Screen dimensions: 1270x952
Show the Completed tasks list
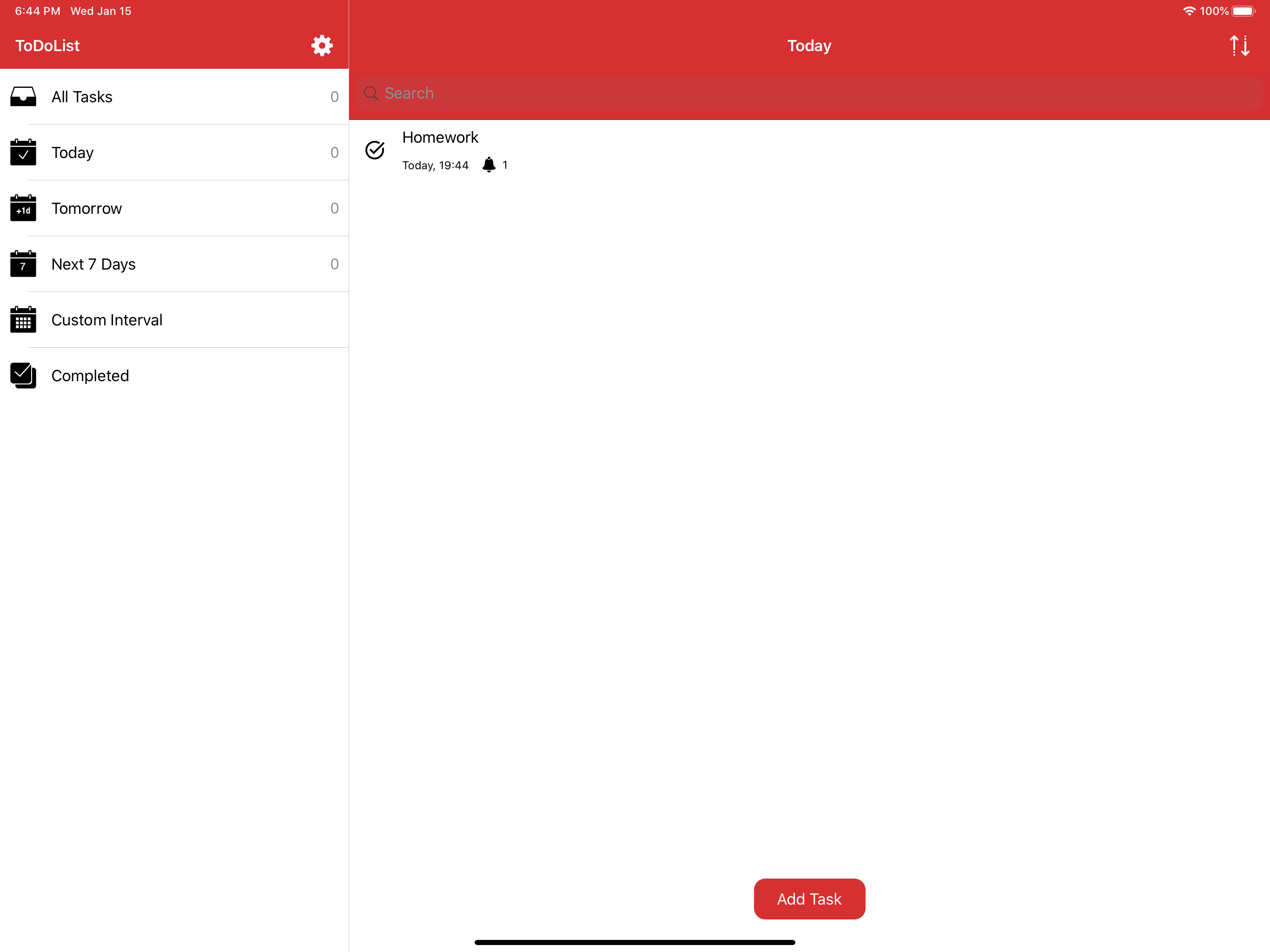[x=90, y=376]
